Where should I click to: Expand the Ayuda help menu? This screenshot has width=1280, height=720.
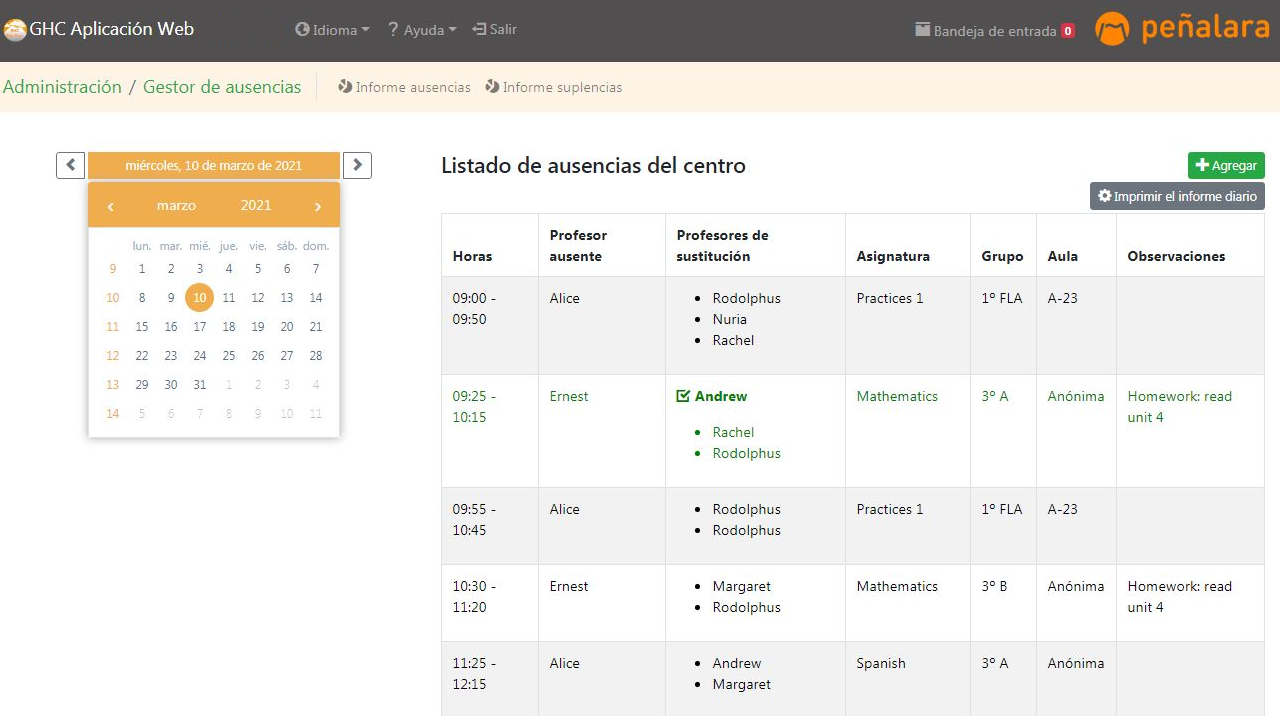tap(422, 30)
